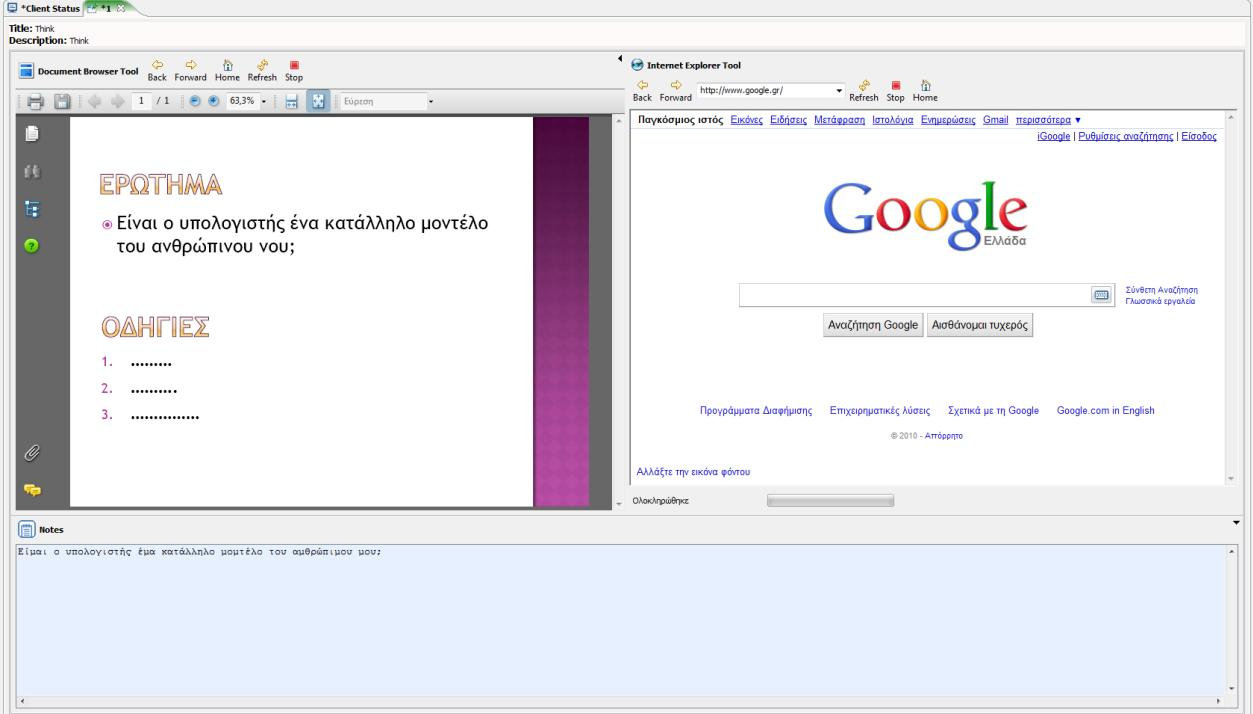Open Home in Document Browser Tool
The height and width of the screenshot is (714, 1253).
tap(227, 71)
